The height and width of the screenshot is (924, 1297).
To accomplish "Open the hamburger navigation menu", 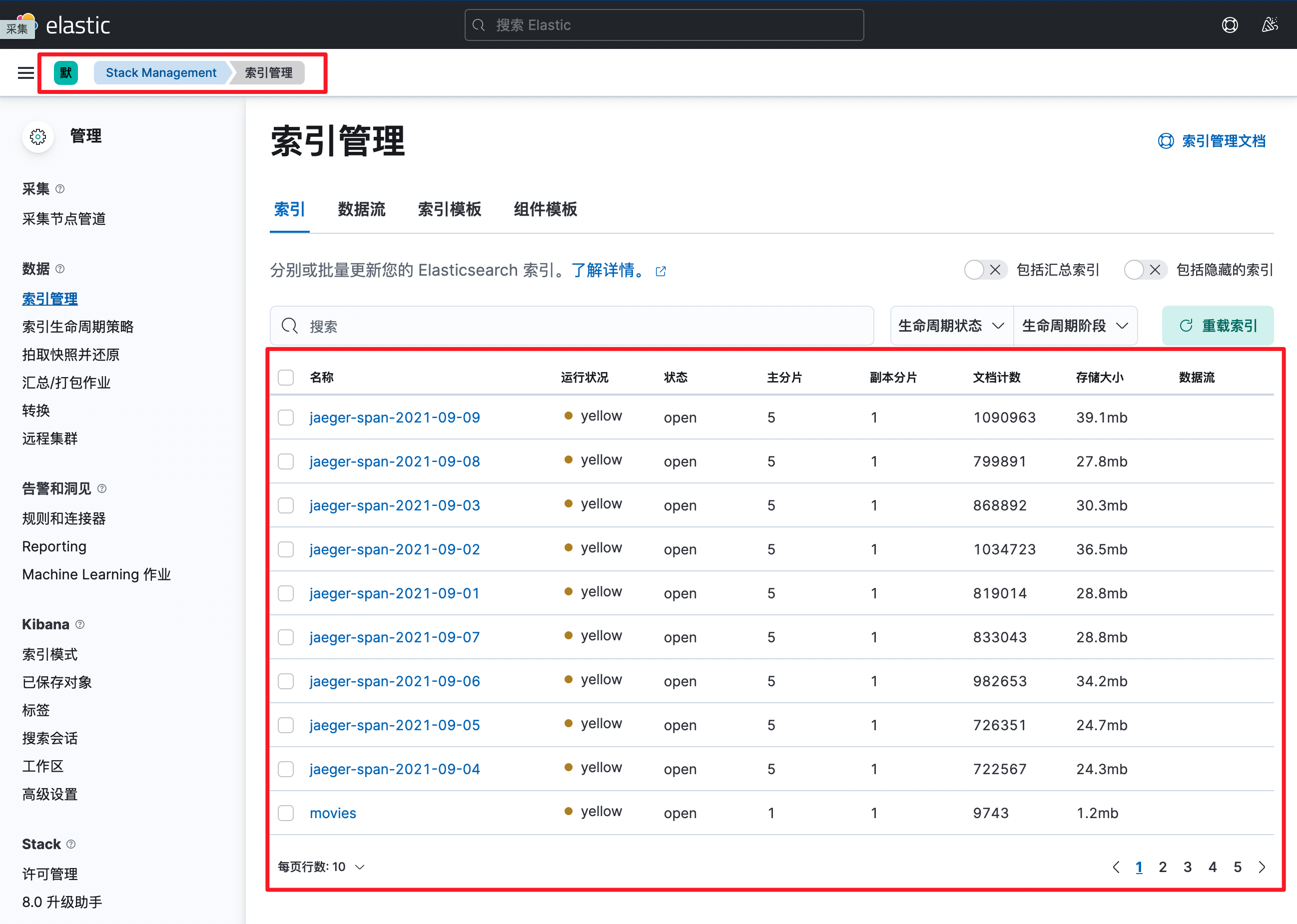I will pyautogui.click(x=25, y=73).
